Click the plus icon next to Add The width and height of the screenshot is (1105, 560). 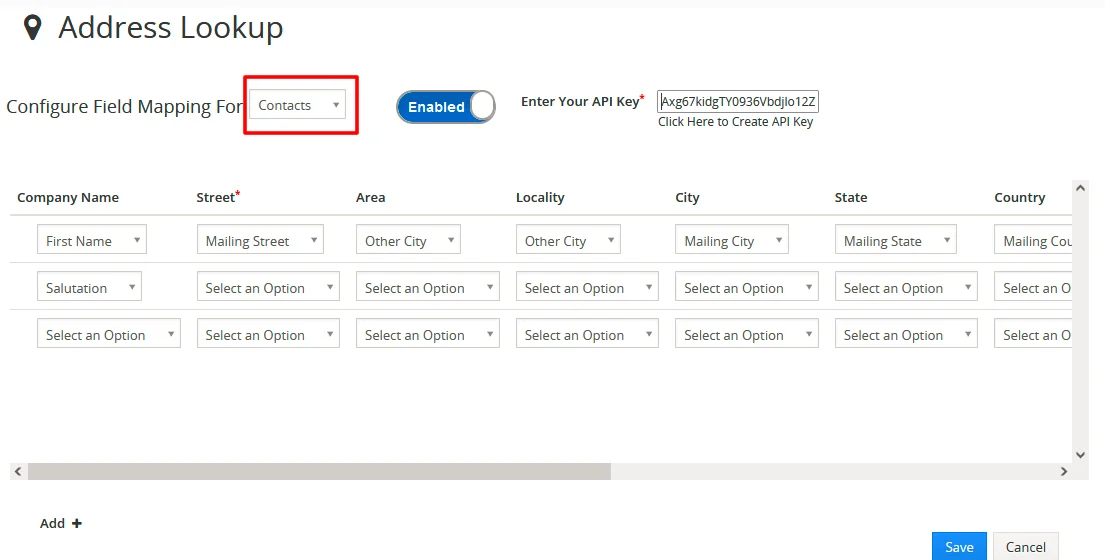click(77, 523)
